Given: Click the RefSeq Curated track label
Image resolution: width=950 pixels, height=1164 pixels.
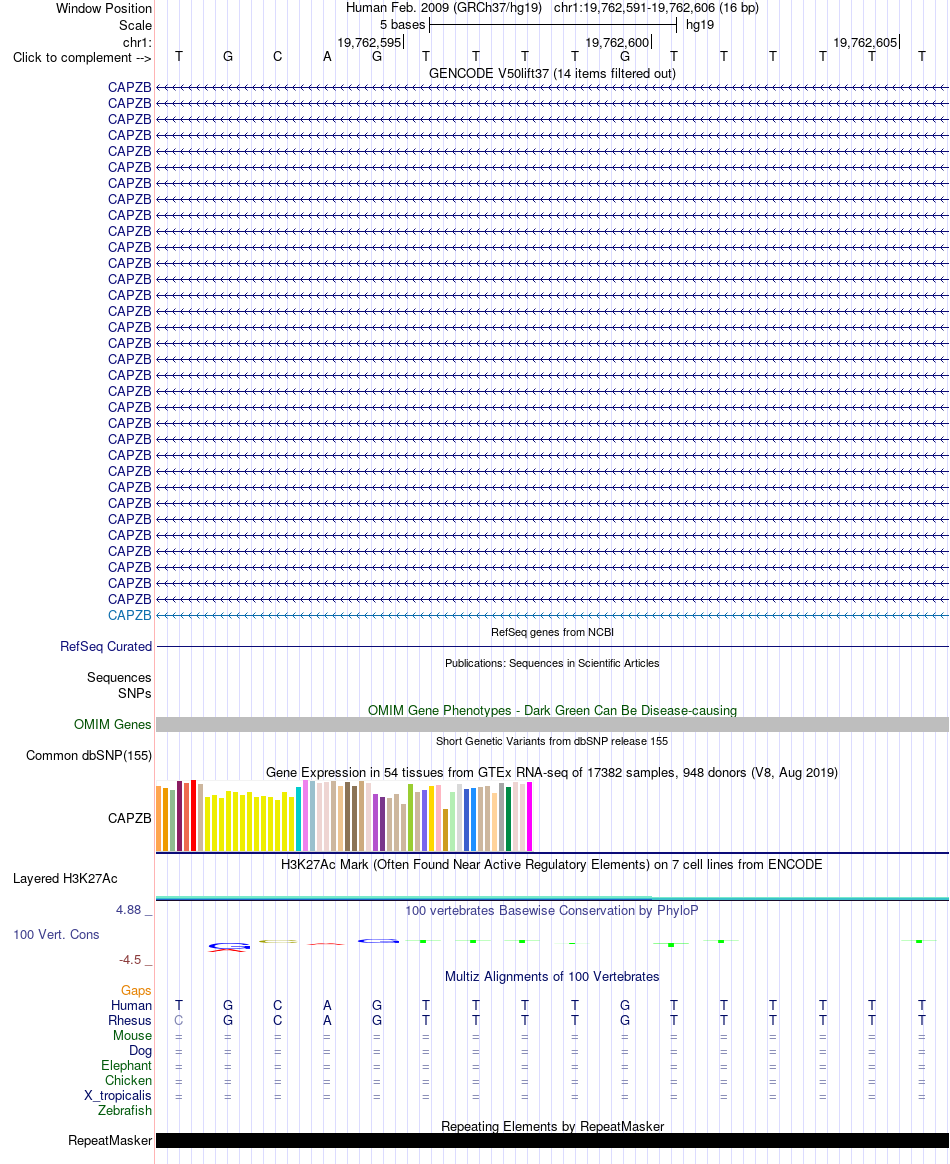Looking at the screenshot, I should (106, 647).
